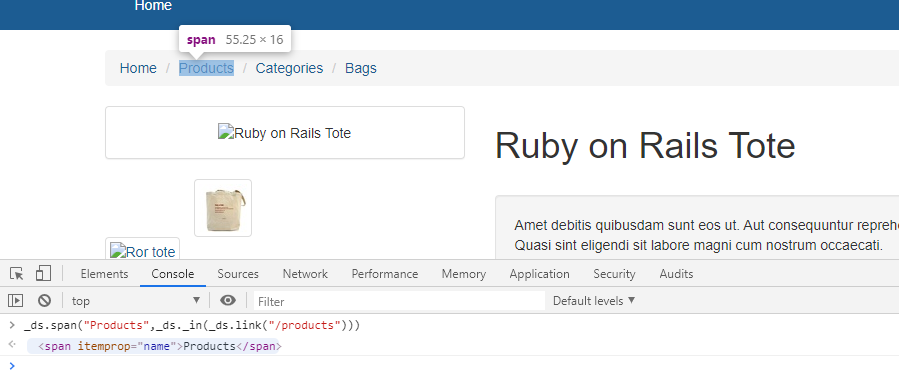Screen dimensions: 899x388
Task: Click the returned span element in console
Action: (x=154, y=346)
